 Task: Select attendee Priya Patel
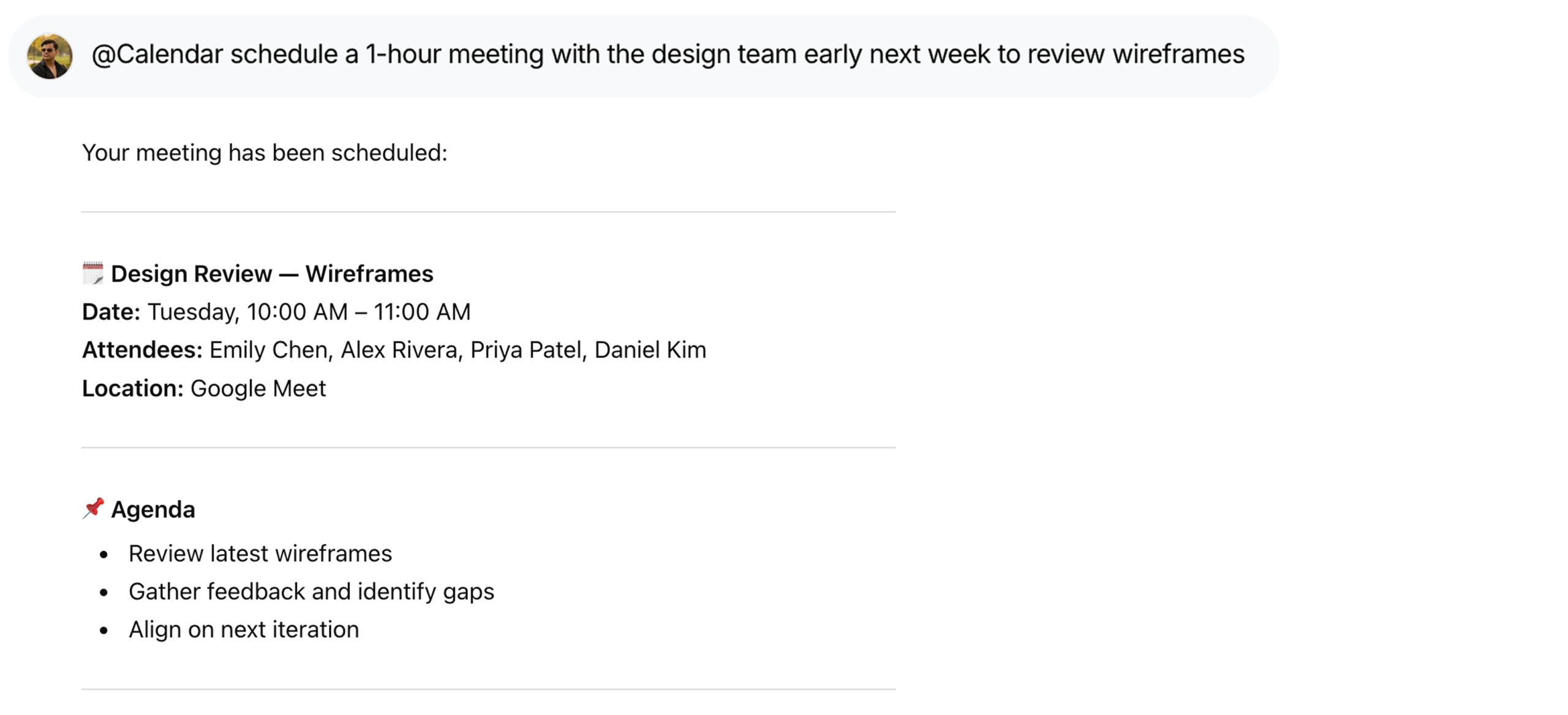click(x=527, y=350)
